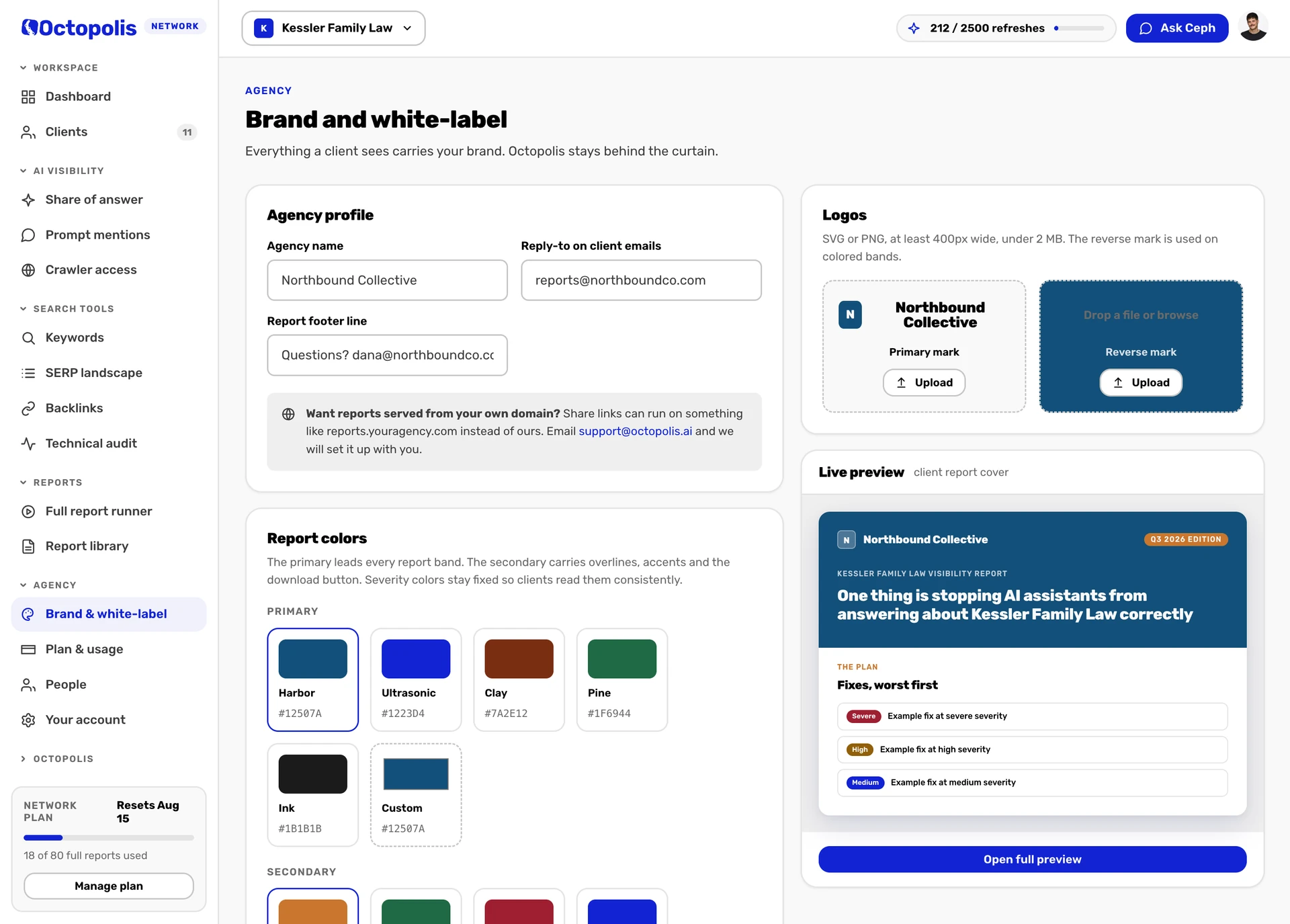Viewport: 1290px width, 924px height.
Task: Click the Dashboard grid icon
Action: [x=28, y=97]
